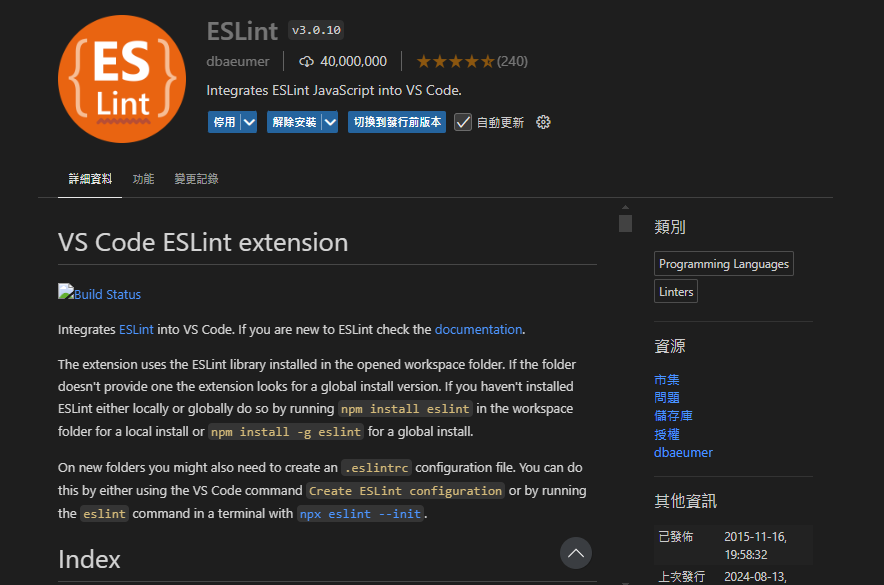884x585 pixels.
Task: Open the 授權 resource link
Action: (x=666, y=435)
